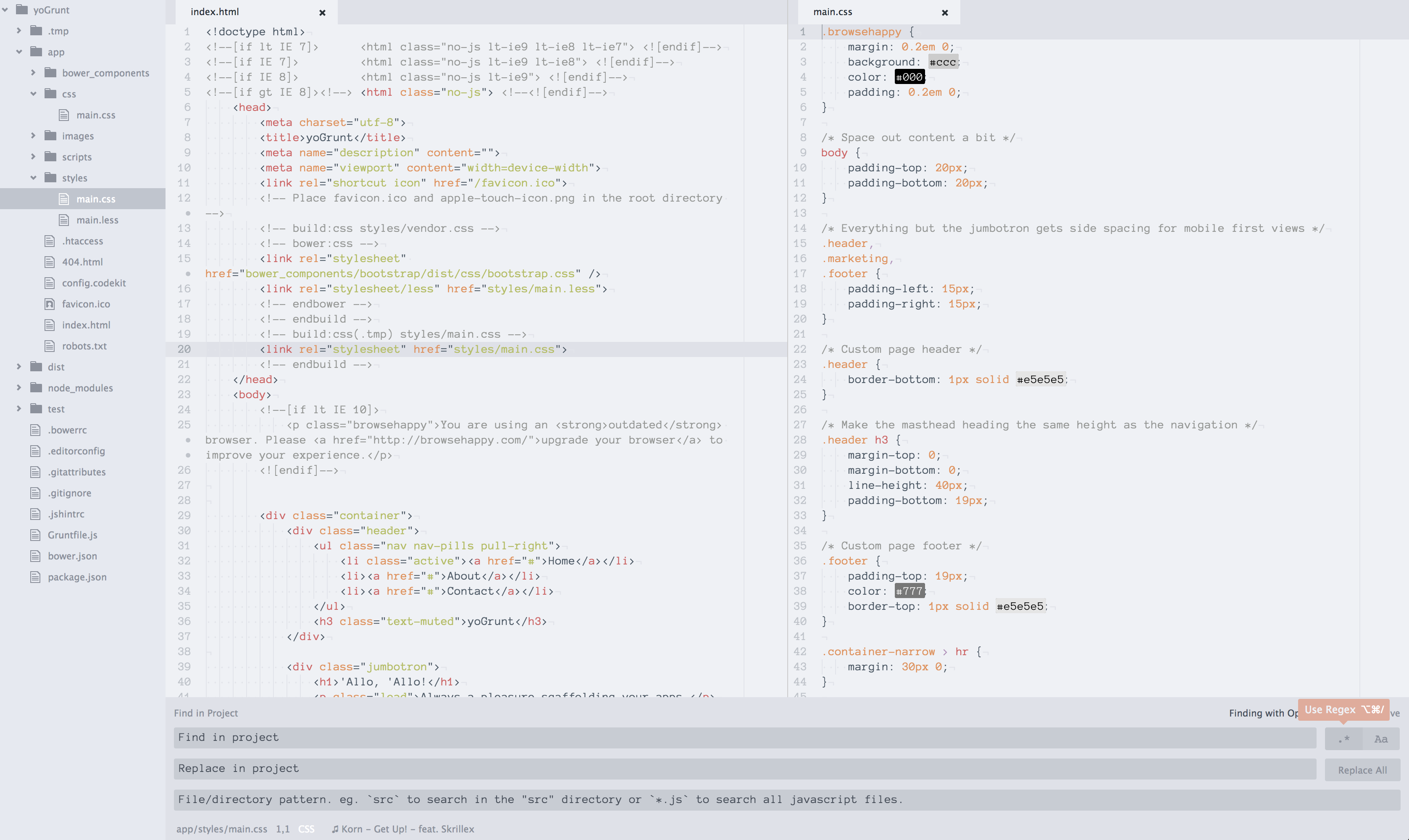Click the package.json file icon
This screenshot has height=840, width=1409.
coord(36,577)
